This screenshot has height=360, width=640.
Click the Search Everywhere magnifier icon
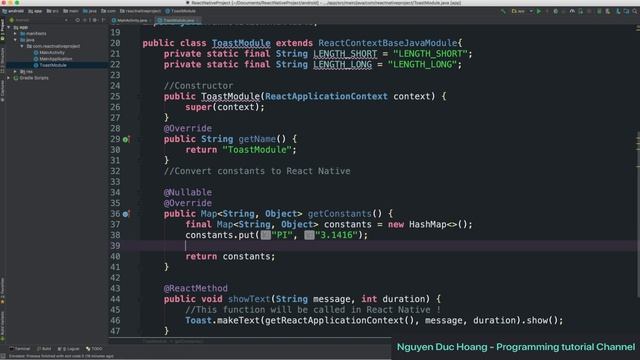pos(635,11)
